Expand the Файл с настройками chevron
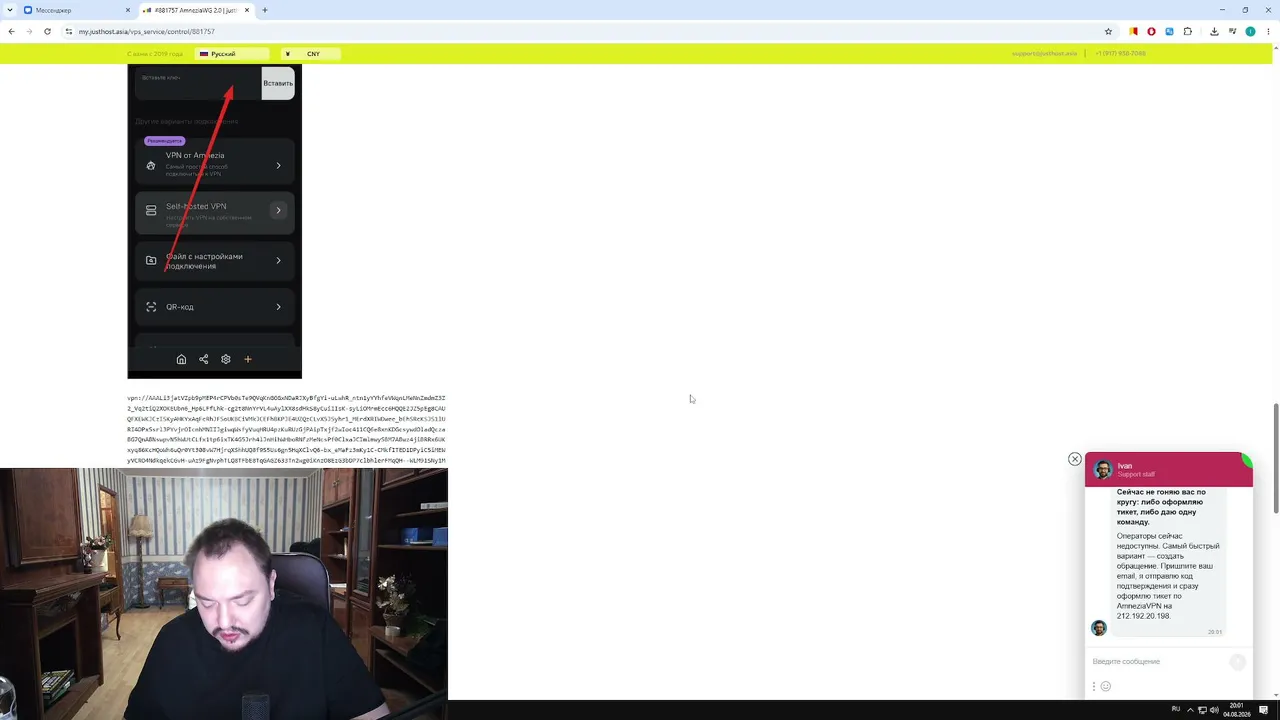Viewport: 1280px width, 720px height. tap(278, 260)
